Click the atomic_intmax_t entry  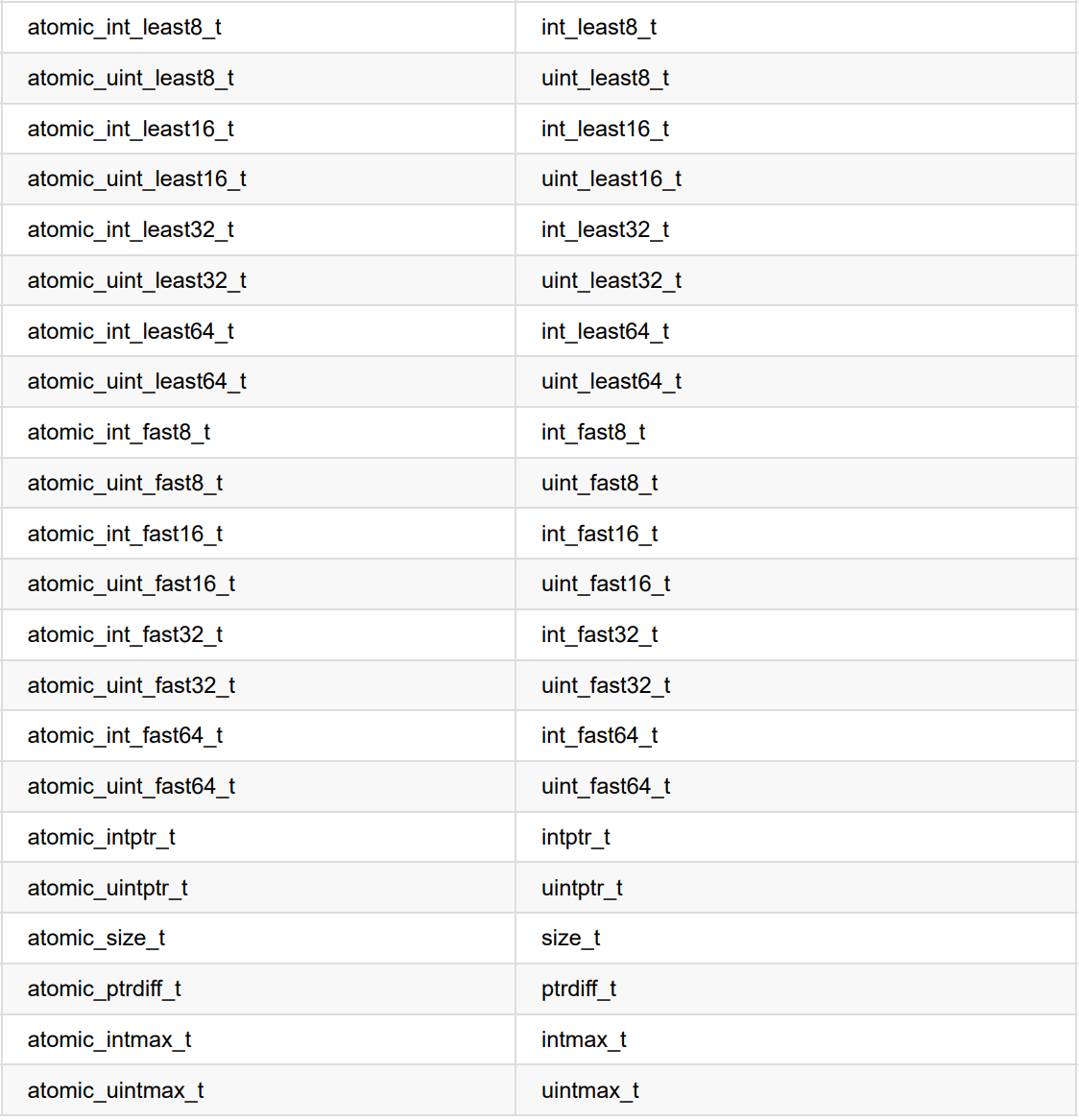(x=109, y=1040)
